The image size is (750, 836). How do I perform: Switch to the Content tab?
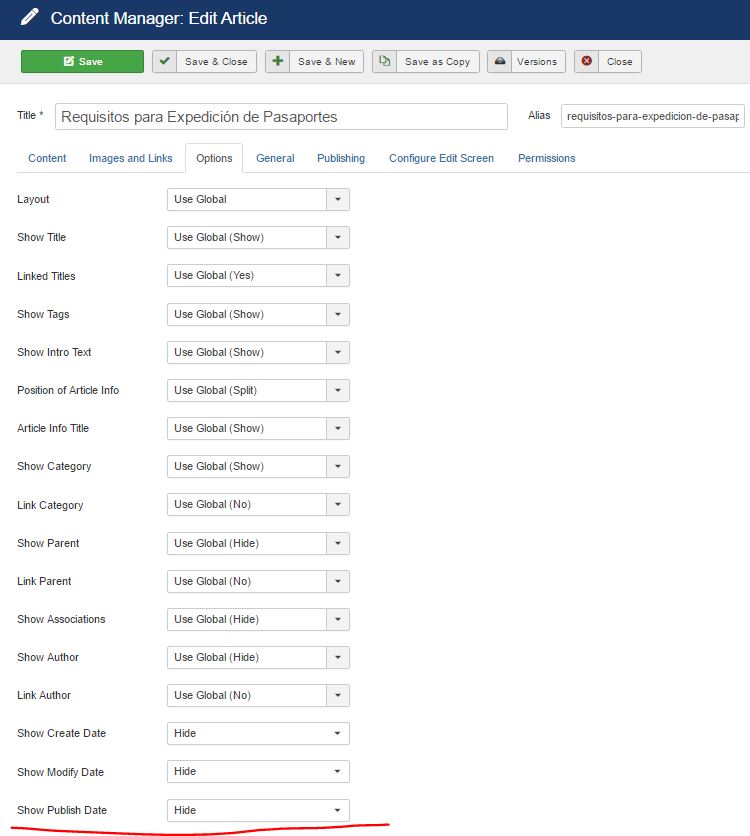47,158
